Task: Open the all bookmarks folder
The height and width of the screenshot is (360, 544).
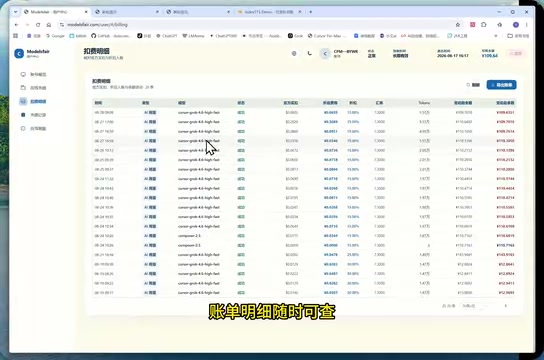Action: coord(518,36)
